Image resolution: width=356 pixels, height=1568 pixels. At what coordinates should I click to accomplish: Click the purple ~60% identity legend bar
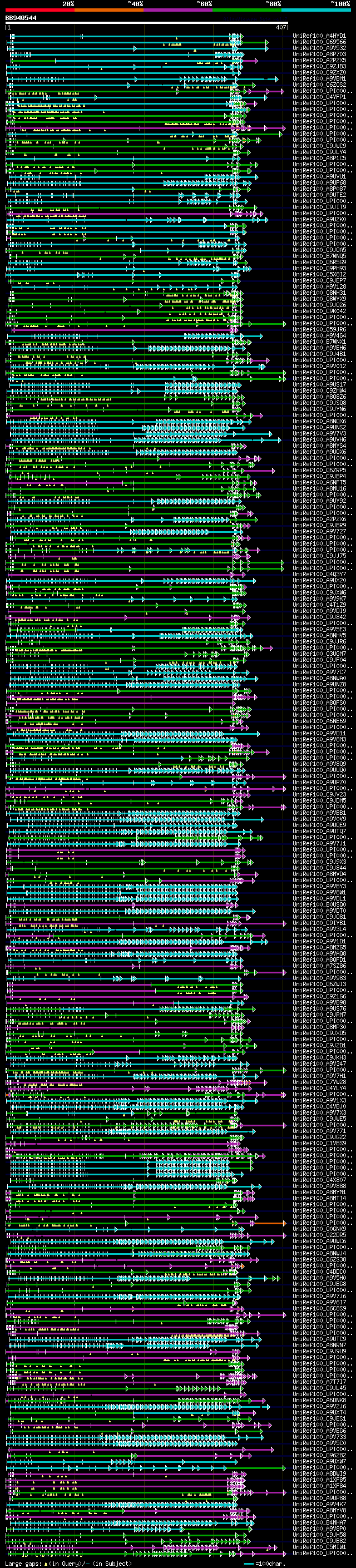(x=179, y=10)
